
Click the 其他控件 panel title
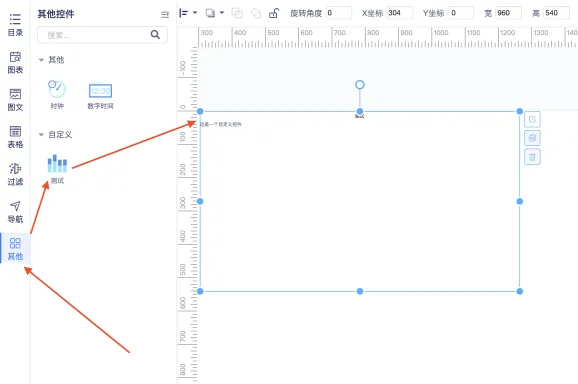(56, 14)
